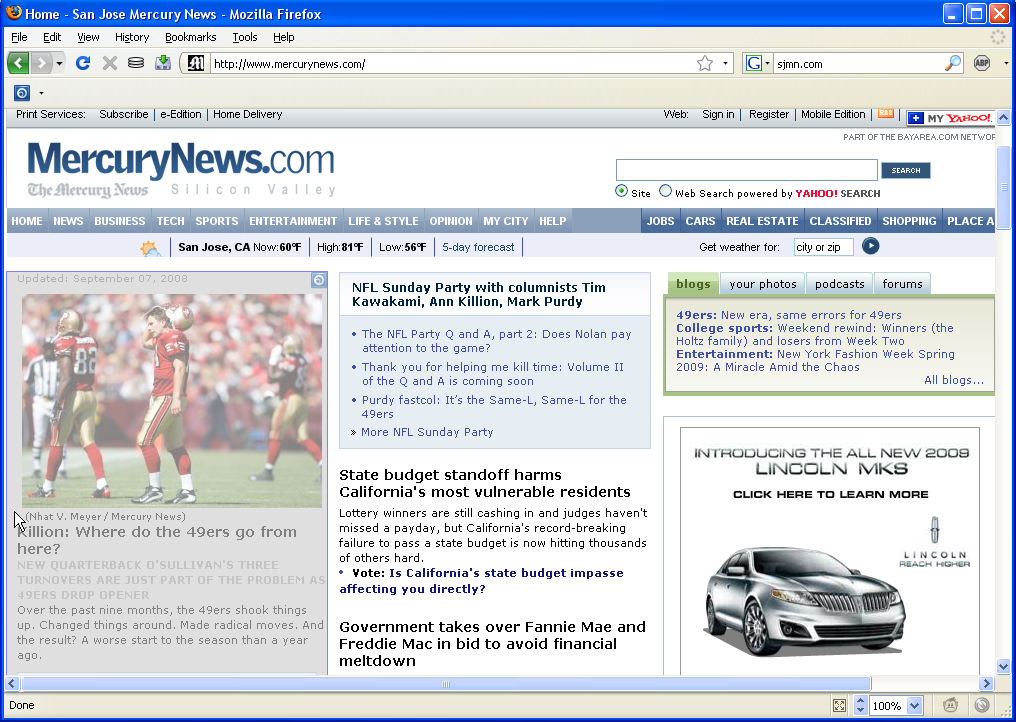Open the orange RSS feed icon
Image resolution: width=1016 pixels, height=722 pixels.
click(x=886, y=113)
